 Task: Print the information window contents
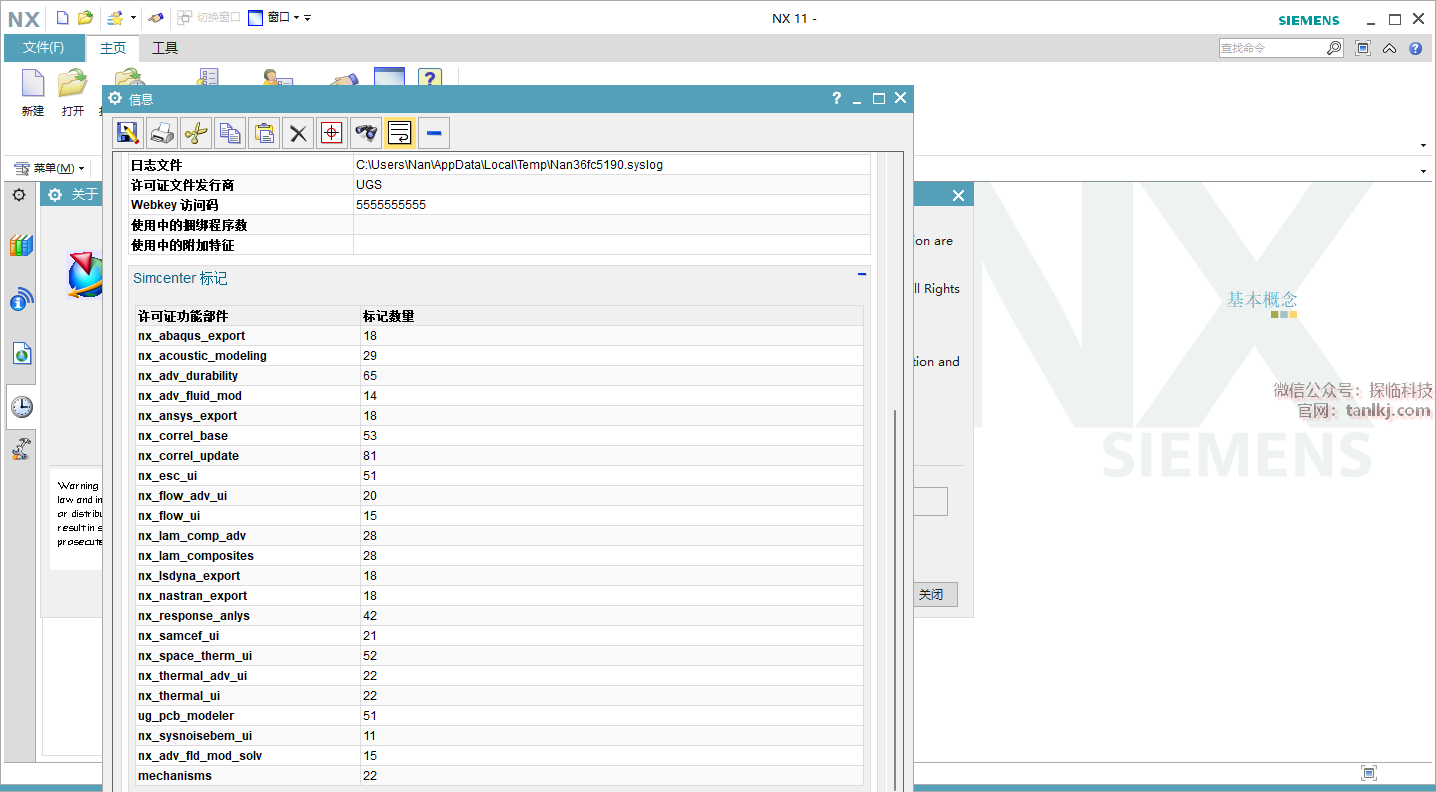pos(162,133)
